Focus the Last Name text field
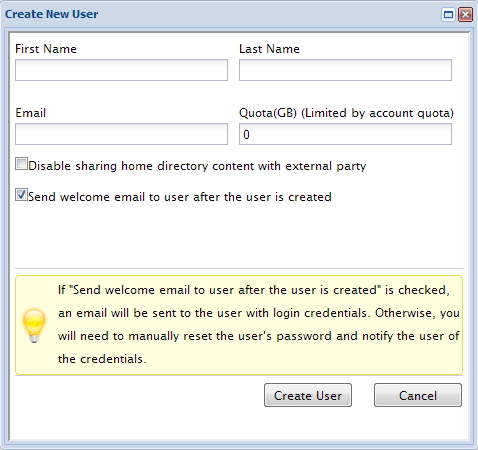Screen dimensions: 478x450 (x=345, y=70)
